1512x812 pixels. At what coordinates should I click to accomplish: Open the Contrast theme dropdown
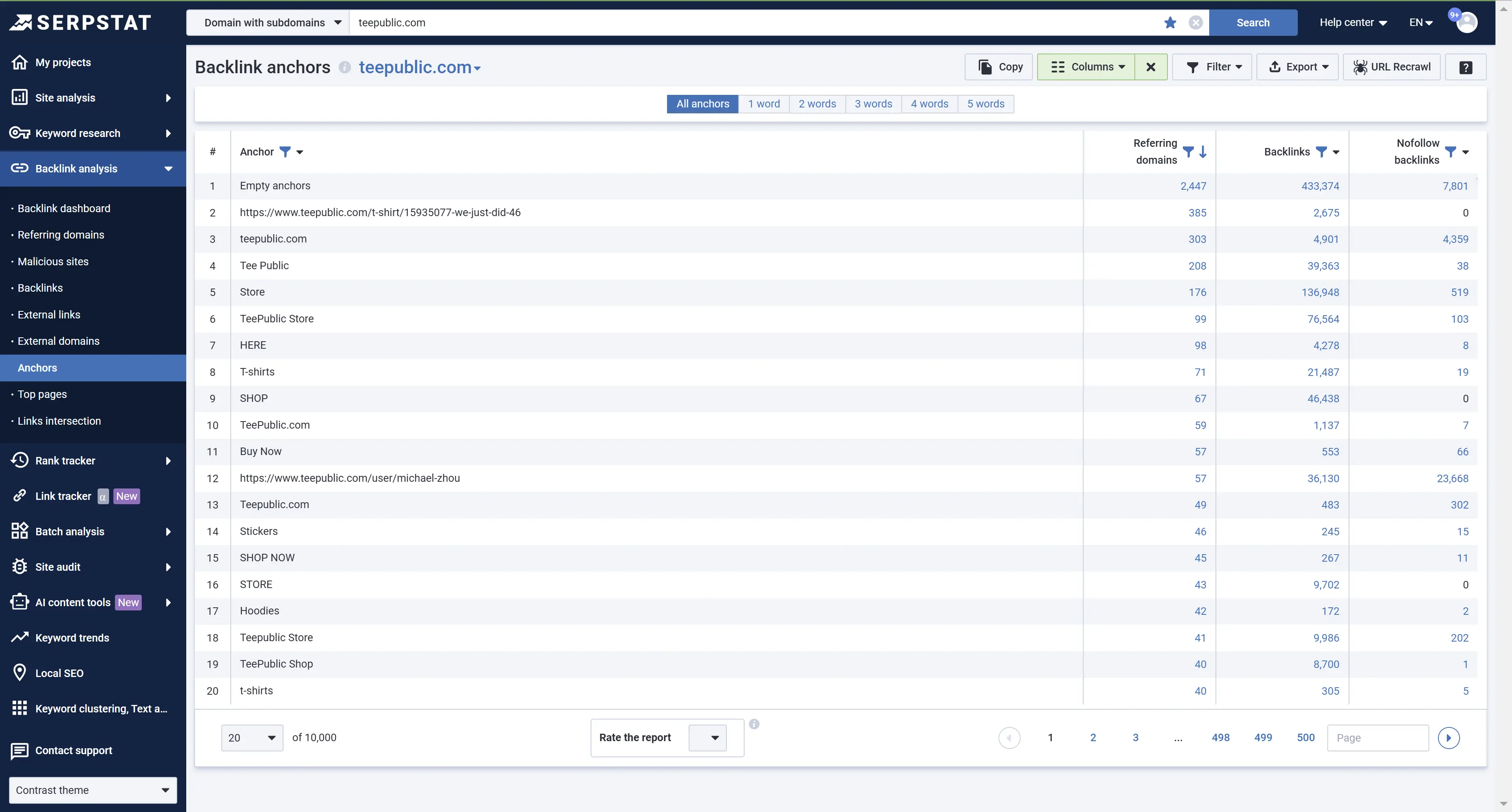(x=92, y=790)
